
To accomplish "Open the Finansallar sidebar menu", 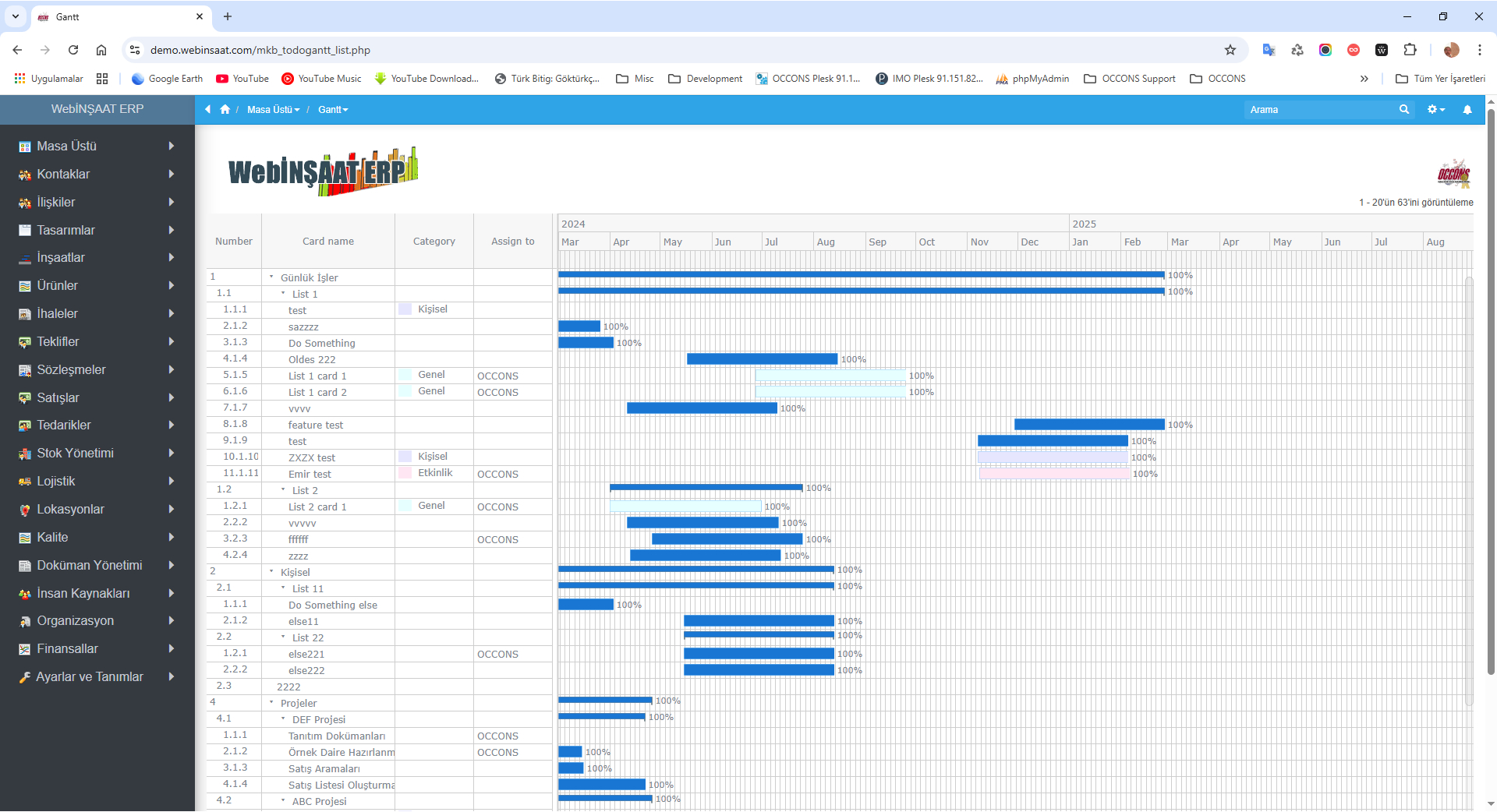I will click(x=97, y=649).
